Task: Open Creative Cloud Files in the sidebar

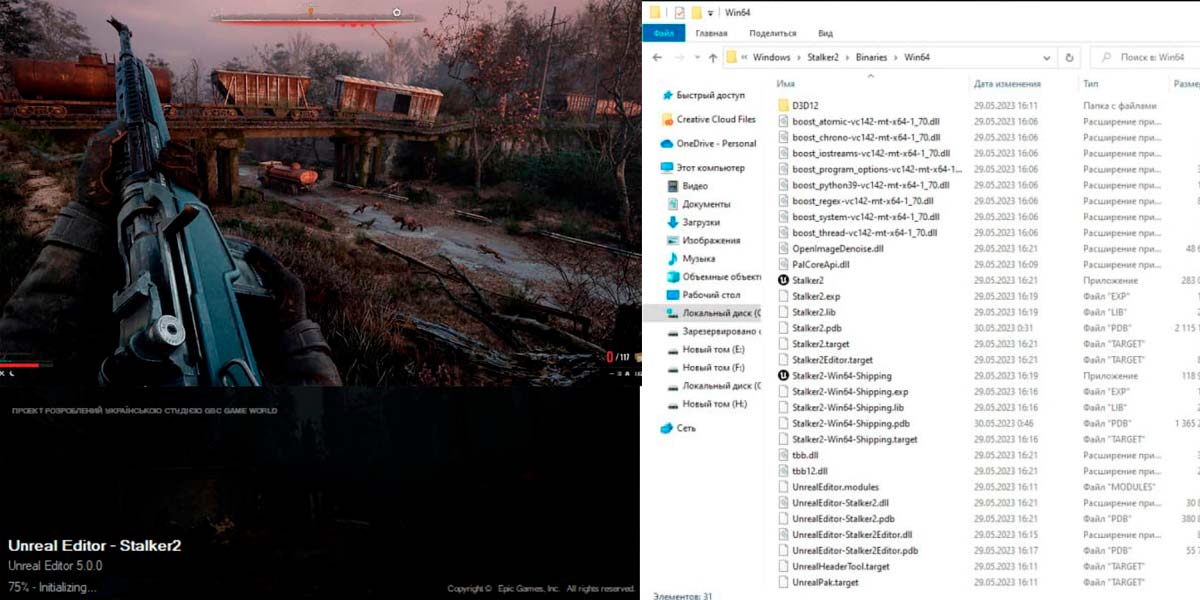Action: tap(708, 119)
